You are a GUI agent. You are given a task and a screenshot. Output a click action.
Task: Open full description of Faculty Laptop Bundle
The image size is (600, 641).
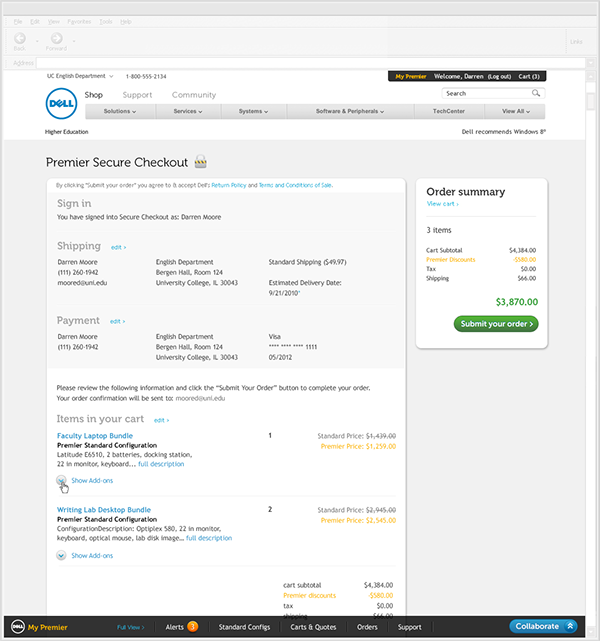(161, 464)
